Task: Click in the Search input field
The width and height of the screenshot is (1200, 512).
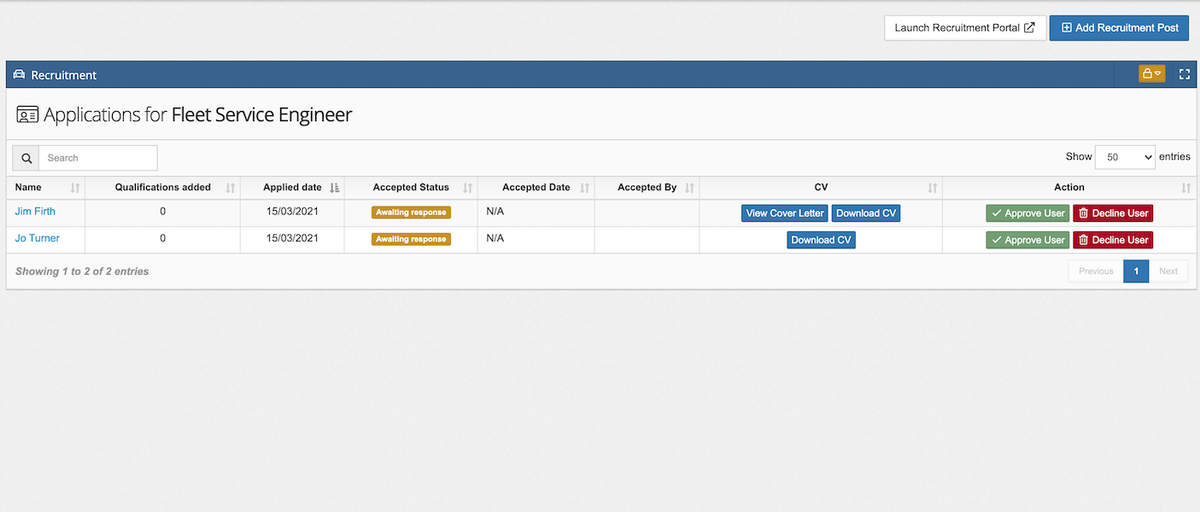Action: (x=98, y=158)
